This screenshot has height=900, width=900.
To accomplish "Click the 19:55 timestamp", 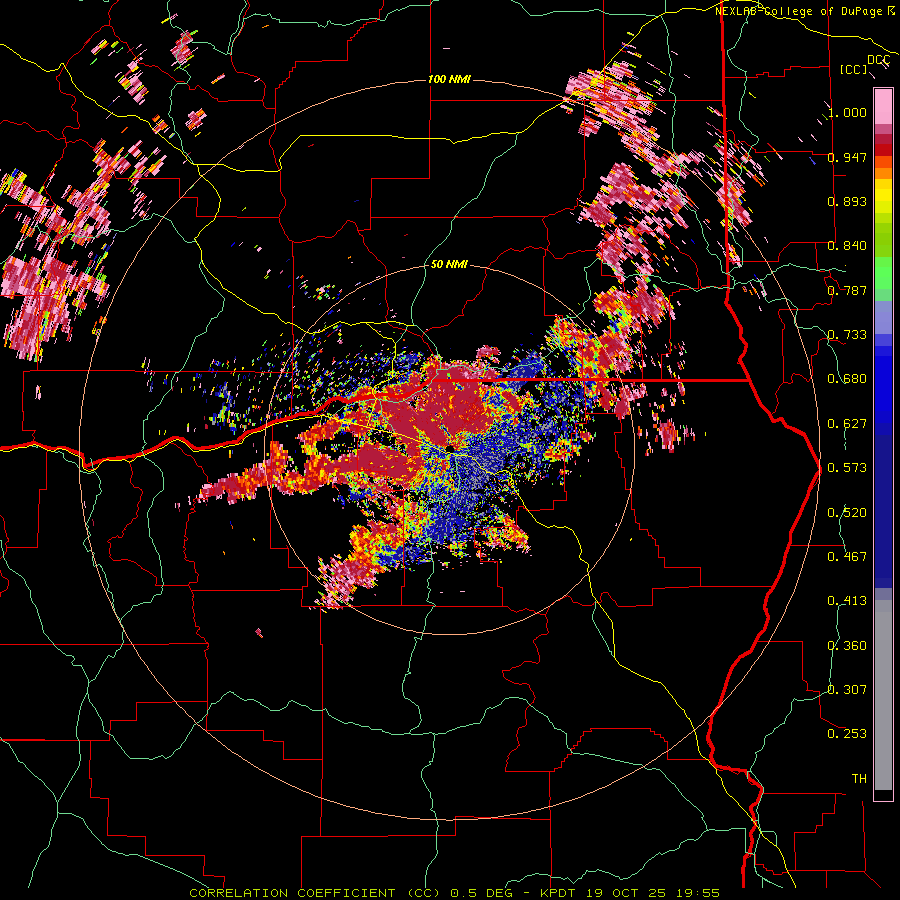I will click(698, 893).
